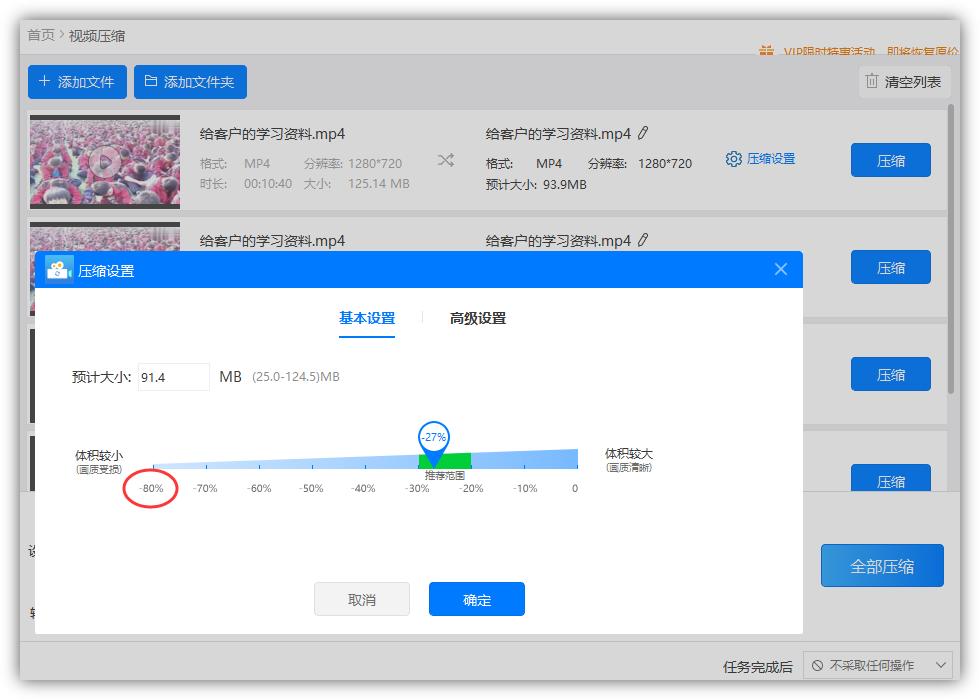980x700 pixels.
Task: Switch to the 基本设置 tab
Action: (366, 318)
